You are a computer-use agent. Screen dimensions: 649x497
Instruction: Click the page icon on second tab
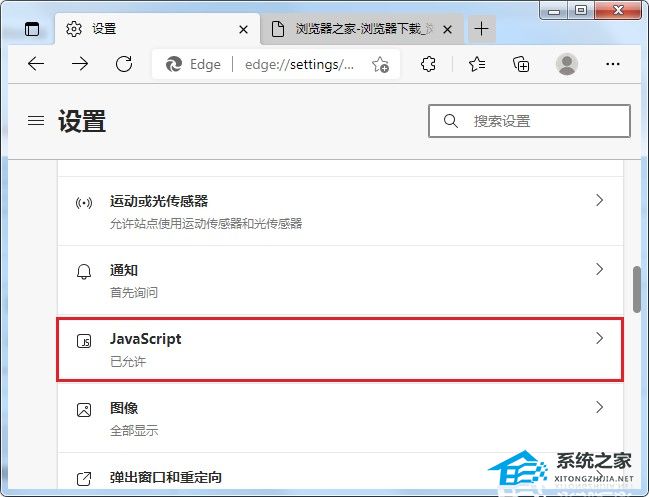(x=278, y=29)
